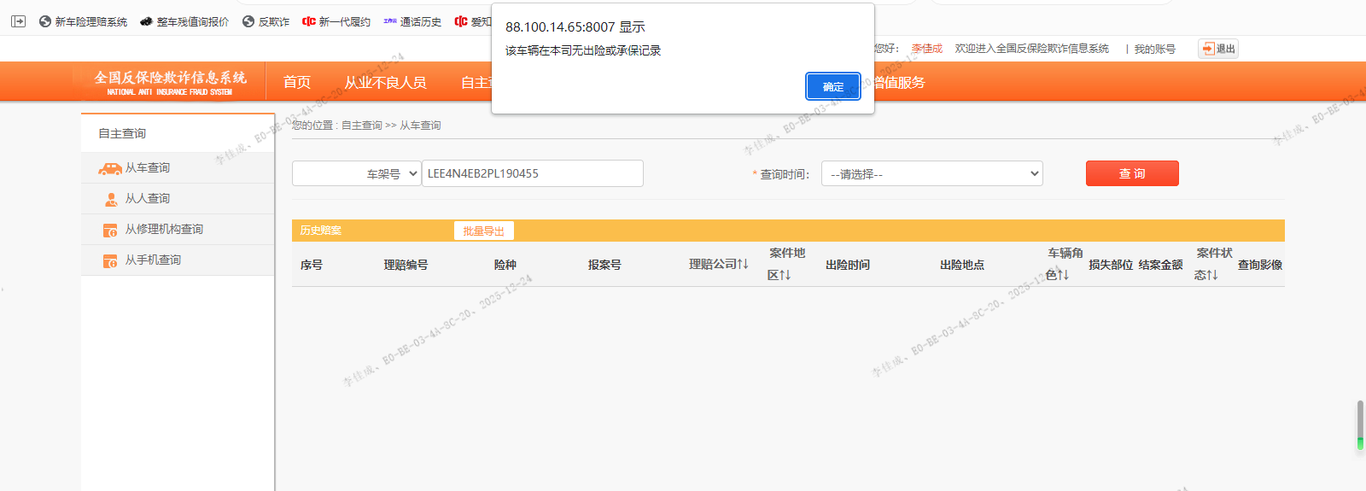
Task: Go to 首页 in navigation bar
Action: [x=297, y=82]
